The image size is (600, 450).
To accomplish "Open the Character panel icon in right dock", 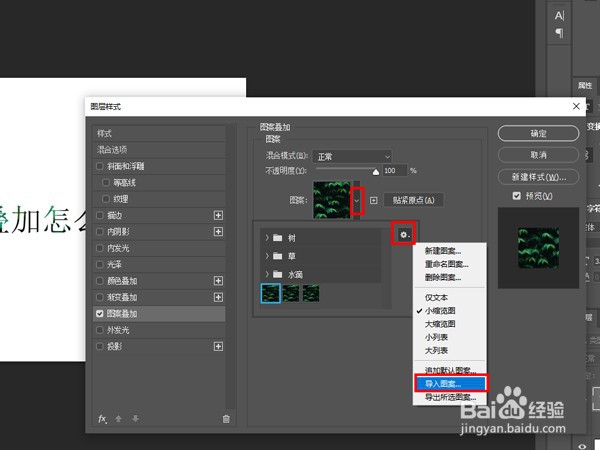I will [559, 16].
